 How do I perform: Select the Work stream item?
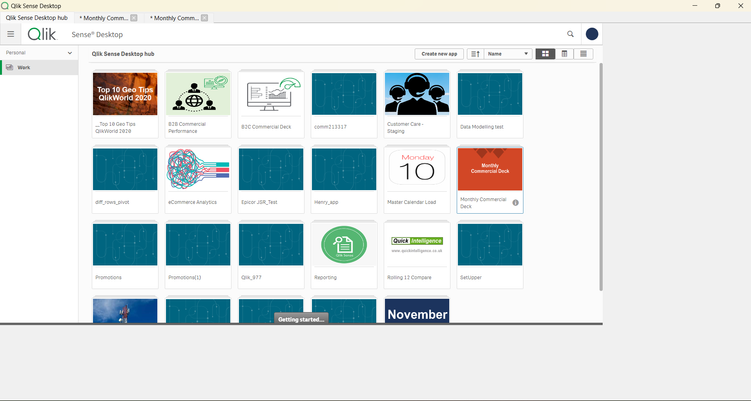39,68
